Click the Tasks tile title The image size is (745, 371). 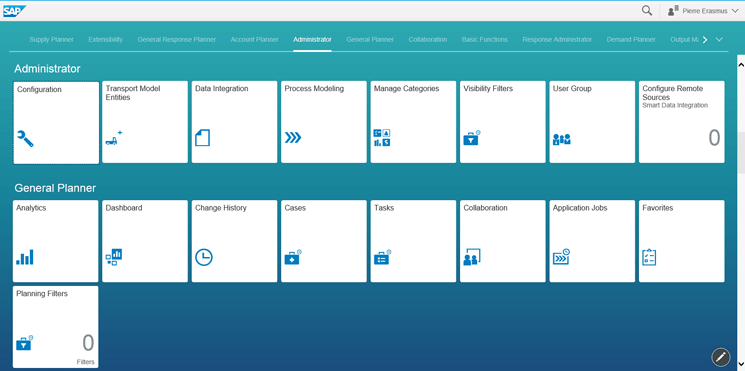384,208
